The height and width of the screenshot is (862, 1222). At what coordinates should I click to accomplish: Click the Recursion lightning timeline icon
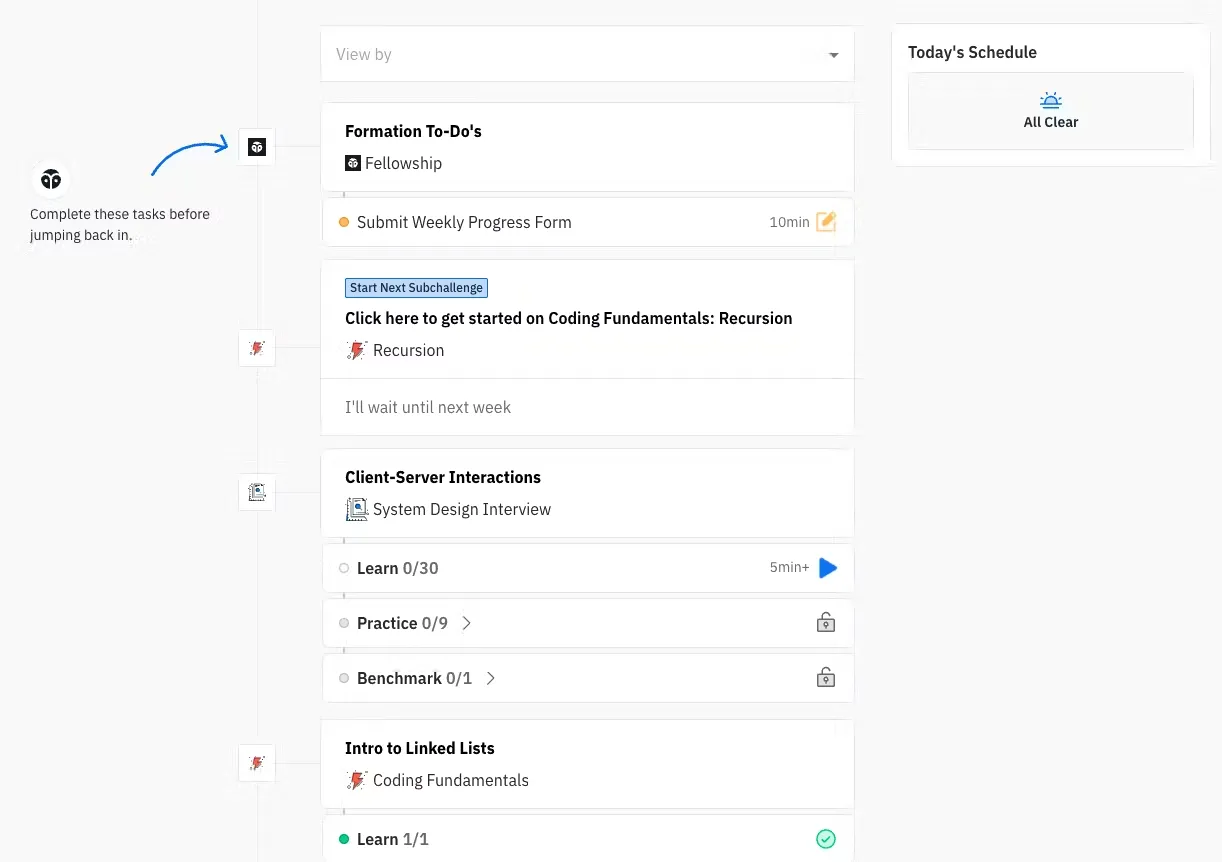257,348
